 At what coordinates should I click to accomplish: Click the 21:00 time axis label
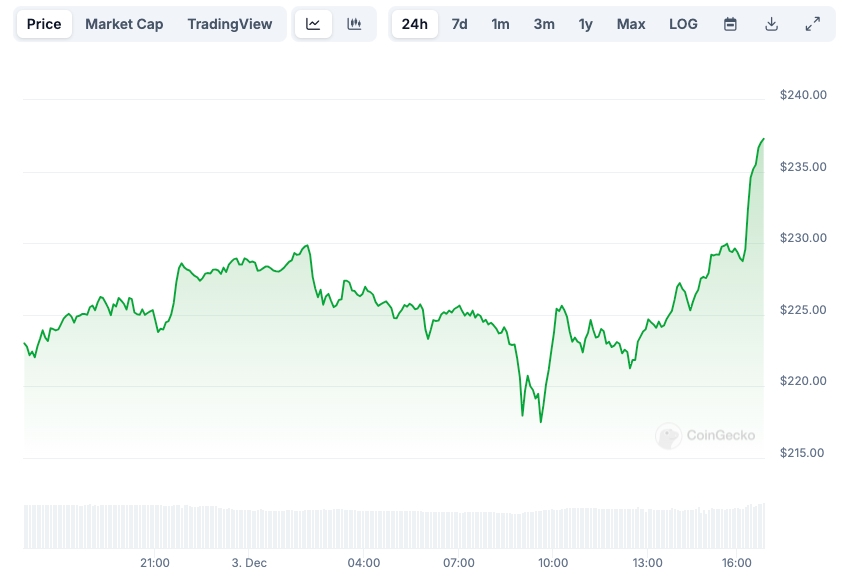click(155, 563)
